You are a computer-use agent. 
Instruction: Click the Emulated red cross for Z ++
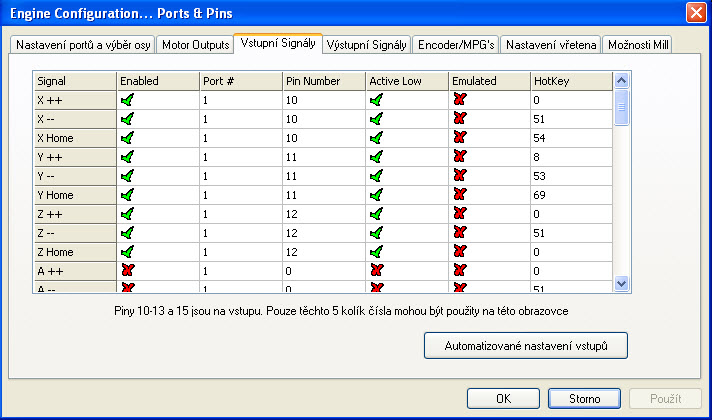(460, 214)
